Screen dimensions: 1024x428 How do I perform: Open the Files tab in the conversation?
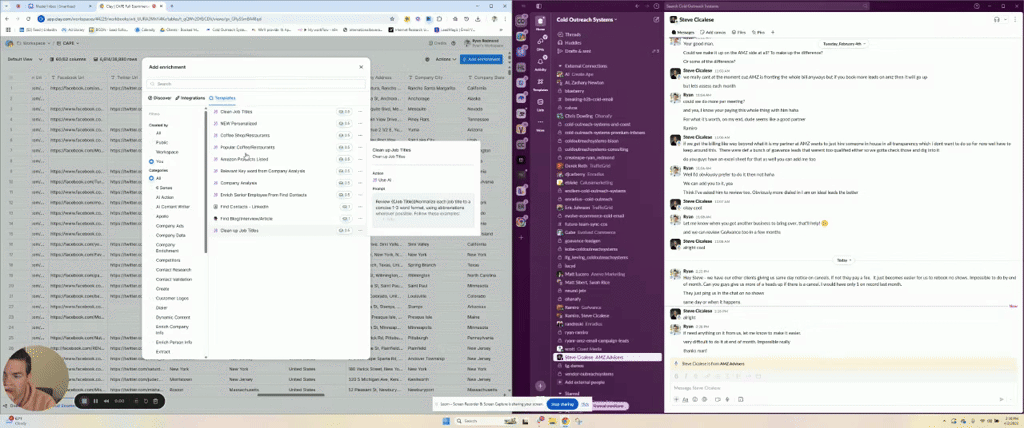pos(742,32)
